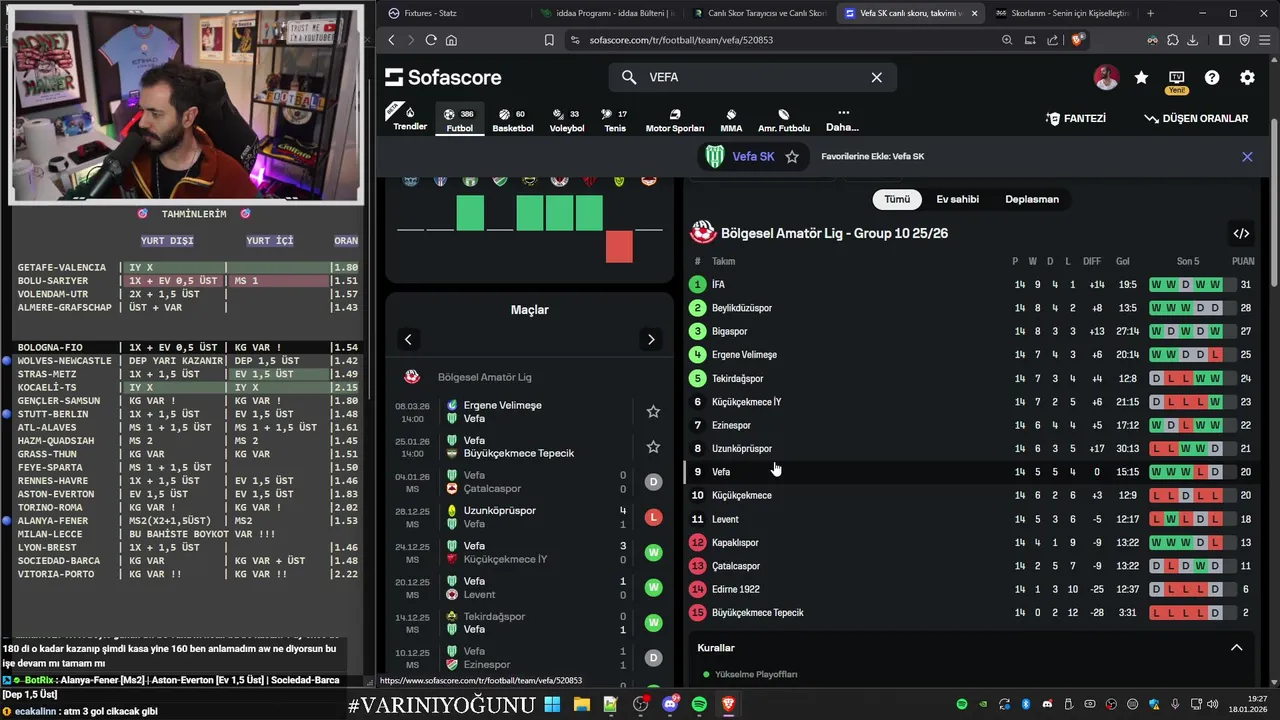Select the Ev sahibi standings filter
The image size is (1280, 720).
point(957,199)
